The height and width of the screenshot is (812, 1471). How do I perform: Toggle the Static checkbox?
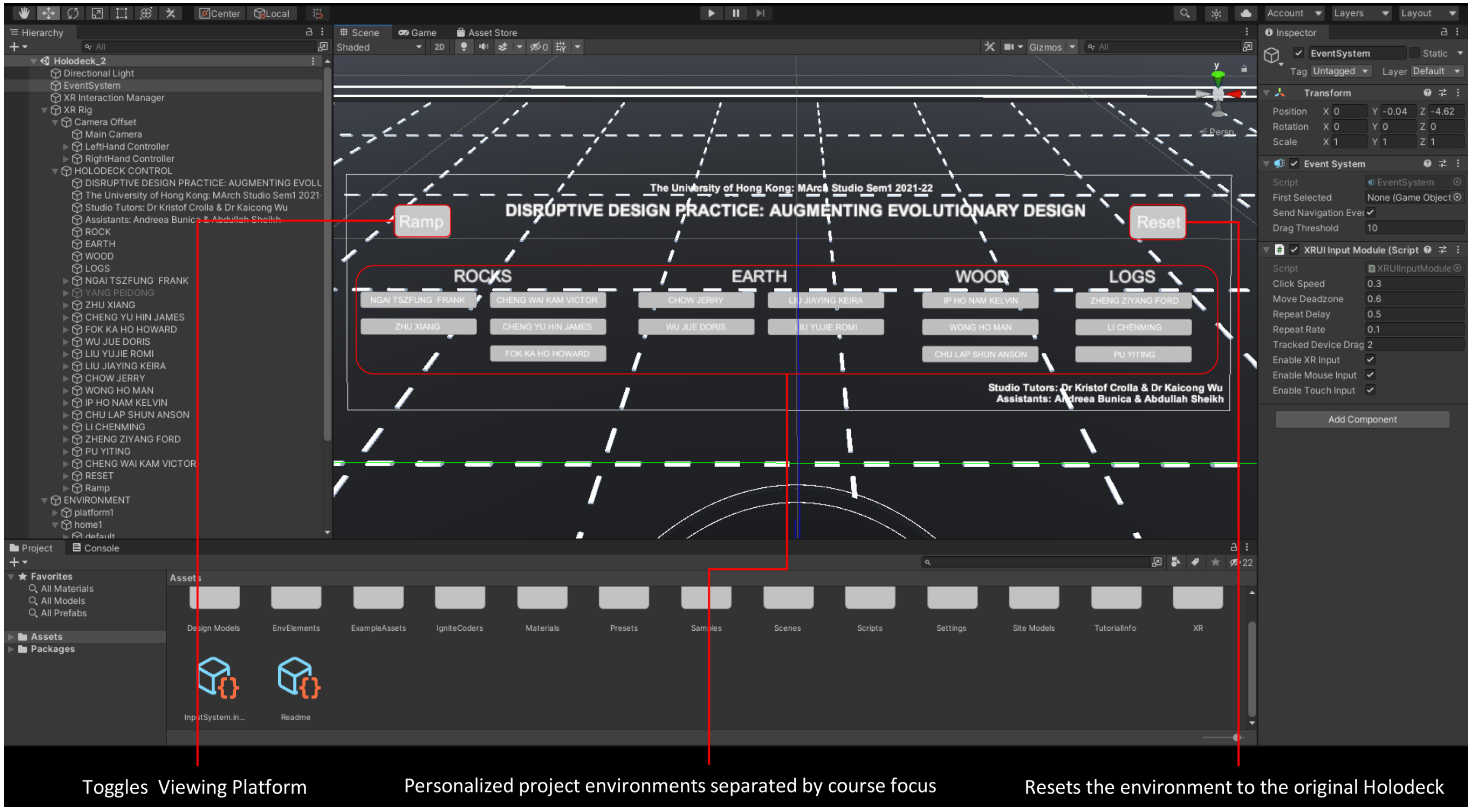click(x=1414, y=53)
